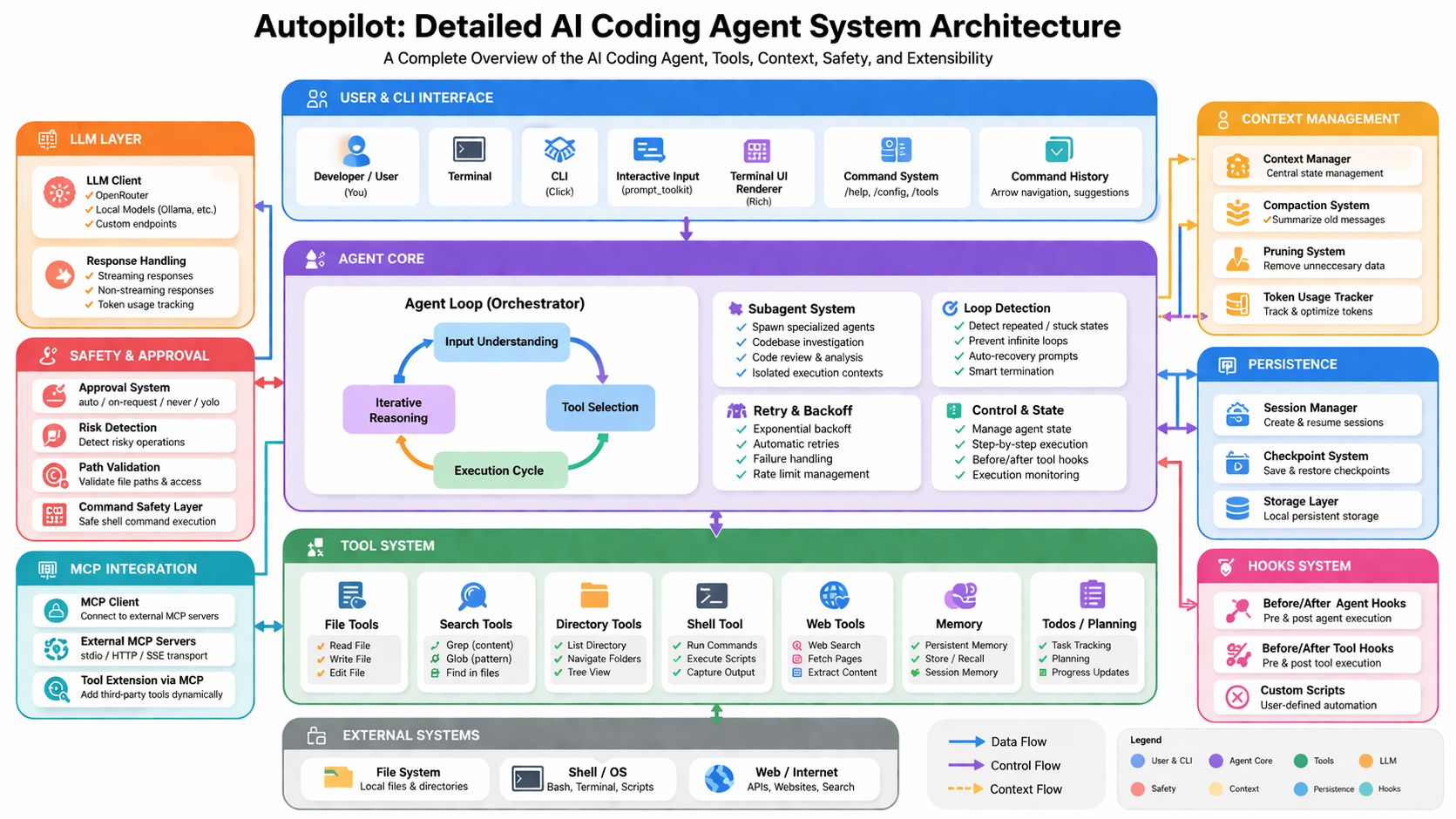Image resolution: width=1456 pixels, height=819 pixels.
Task: Click the AGENT CORE header
Action: [x=720, y=259]
